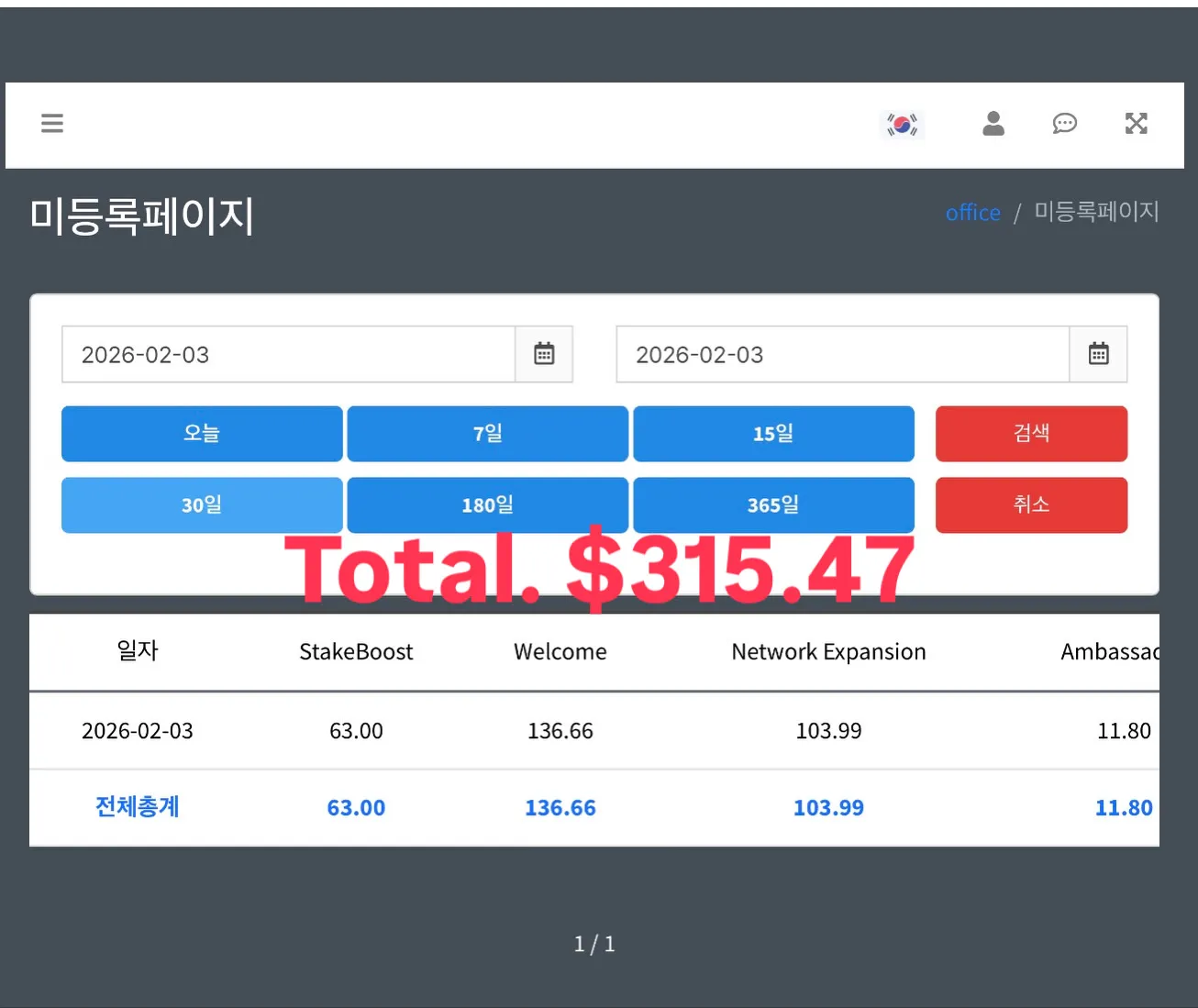Image resolution: width=1198 pixels, height=1008 pixels.
Task: Click the red 검색 search button
Action: pos(1031,434)
